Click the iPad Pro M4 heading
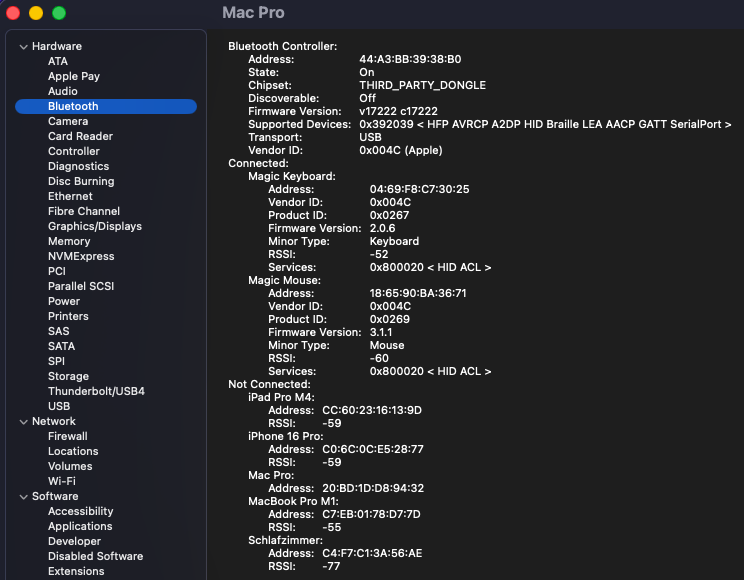The image size is (744, 580). click(281, 397)
